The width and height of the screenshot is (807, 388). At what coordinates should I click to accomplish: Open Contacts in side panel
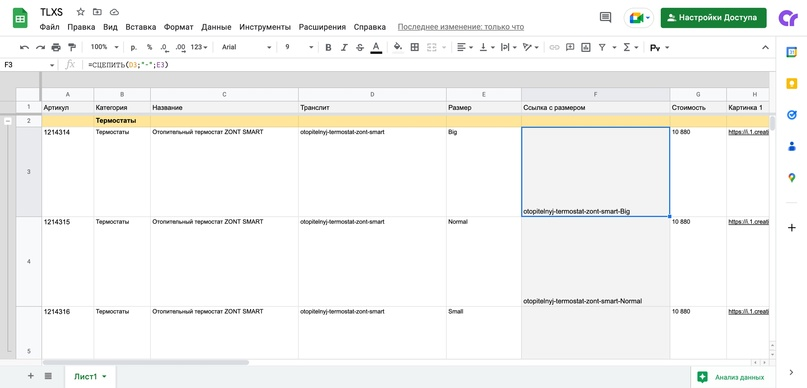pos(792,146)
